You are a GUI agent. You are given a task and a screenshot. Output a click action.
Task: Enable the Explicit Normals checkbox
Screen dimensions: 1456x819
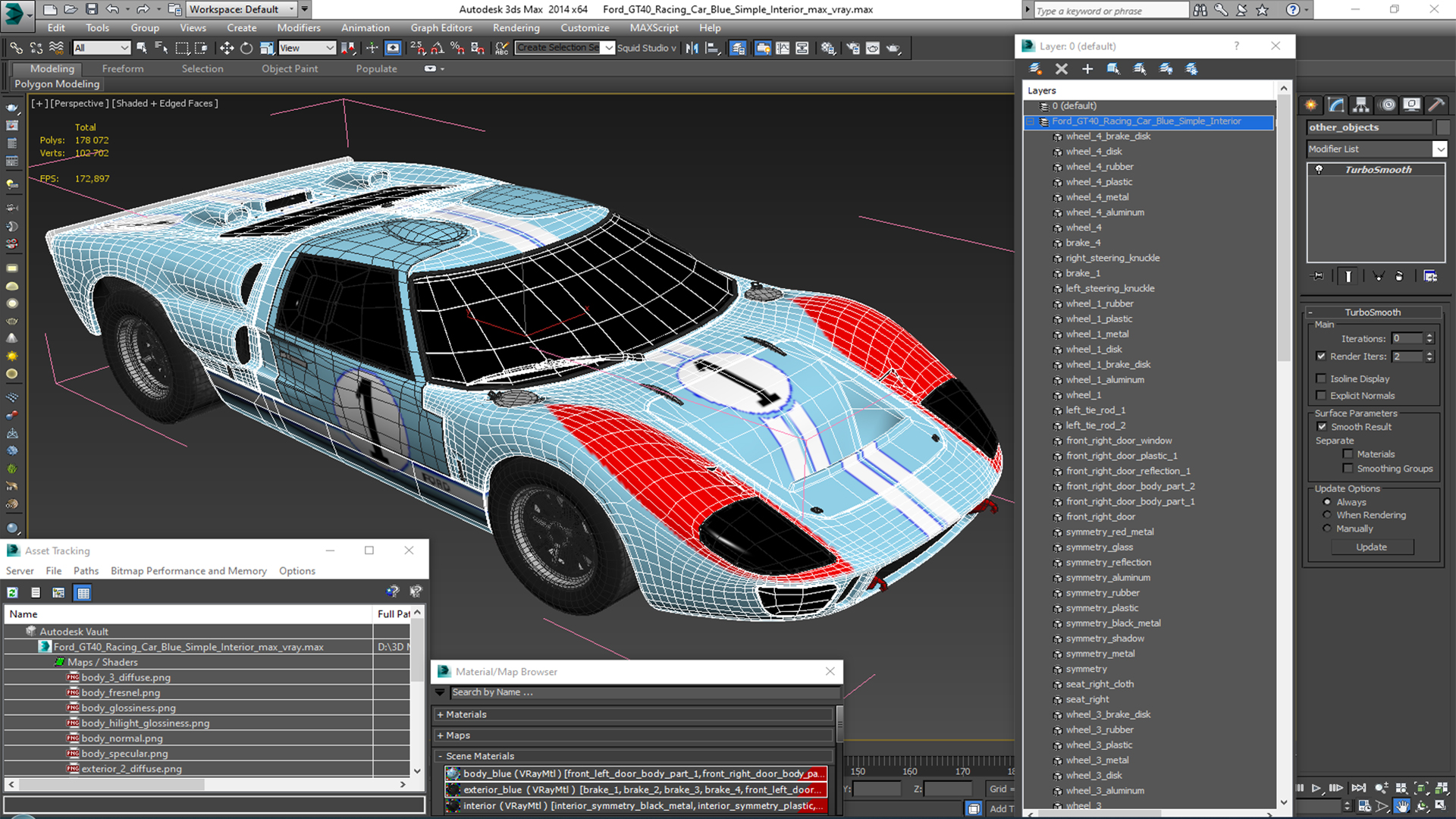coord(1321,396)
